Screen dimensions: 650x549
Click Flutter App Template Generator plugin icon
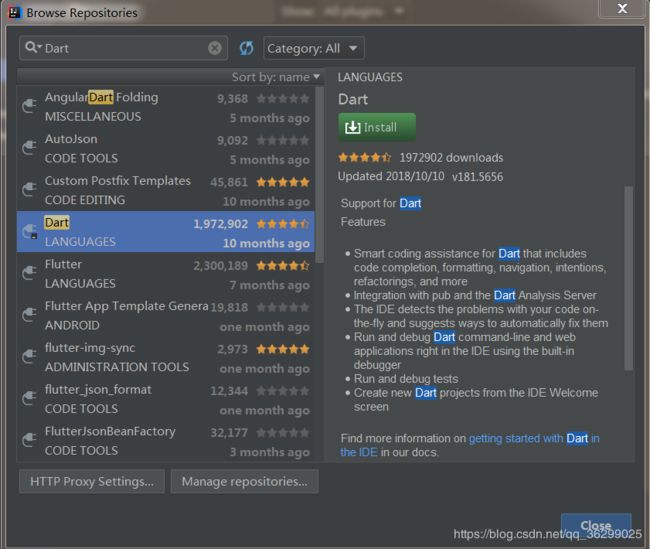click(29, 316)
